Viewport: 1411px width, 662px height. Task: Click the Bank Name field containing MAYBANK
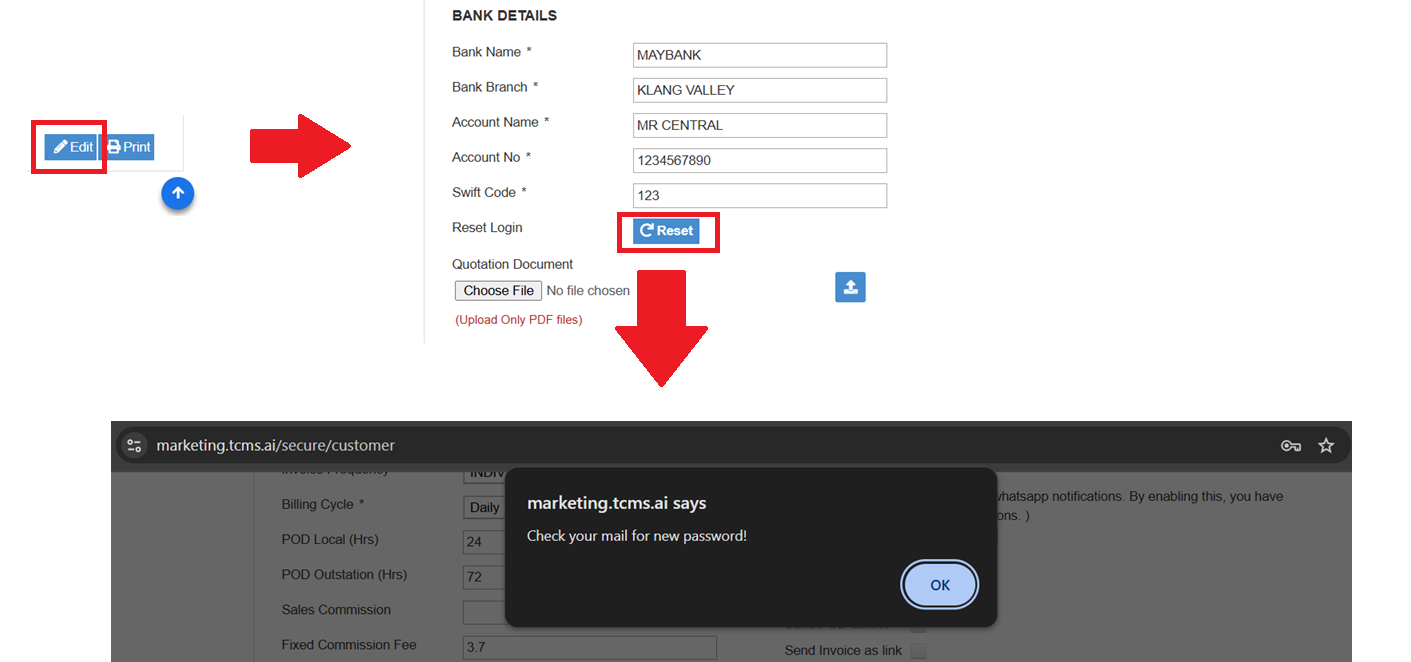tap(760, 55)
